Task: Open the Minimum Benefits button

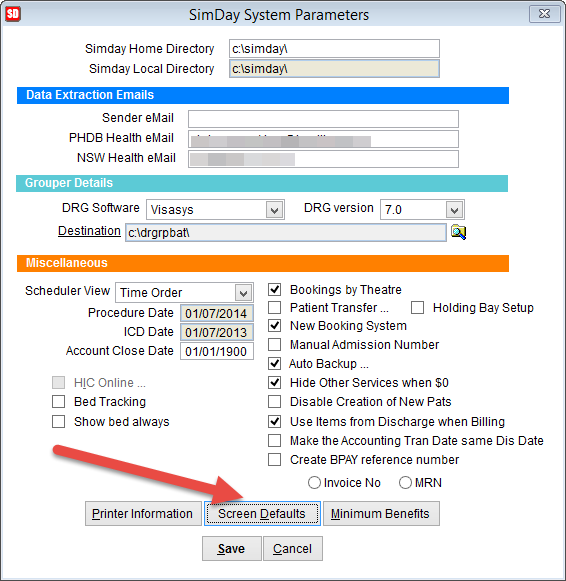Action: coord(381,514)
